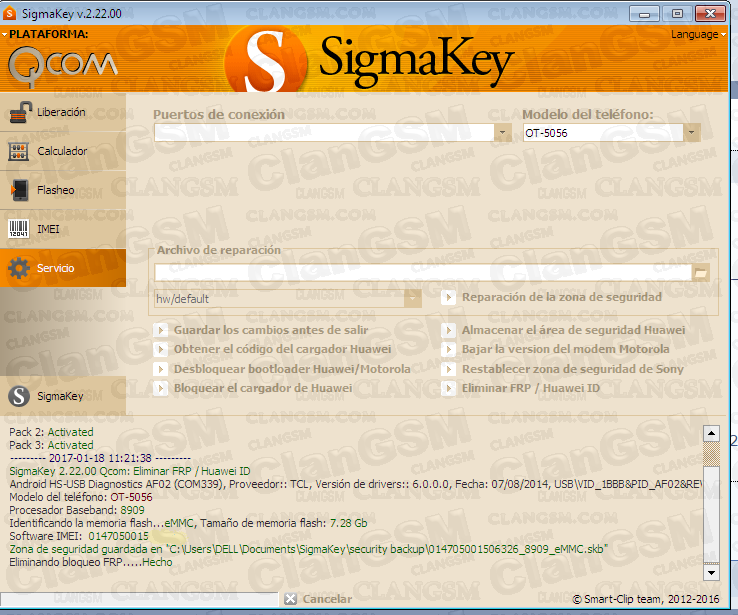Click the 2017-01-18 11:21:38 timestamp line

(x=100, y=458)
